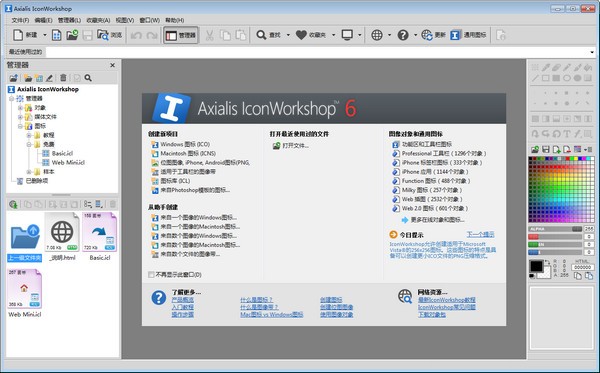Click the folder-up icon in Librarian toolbar
The image size is (600, 373).
[13, 78]
